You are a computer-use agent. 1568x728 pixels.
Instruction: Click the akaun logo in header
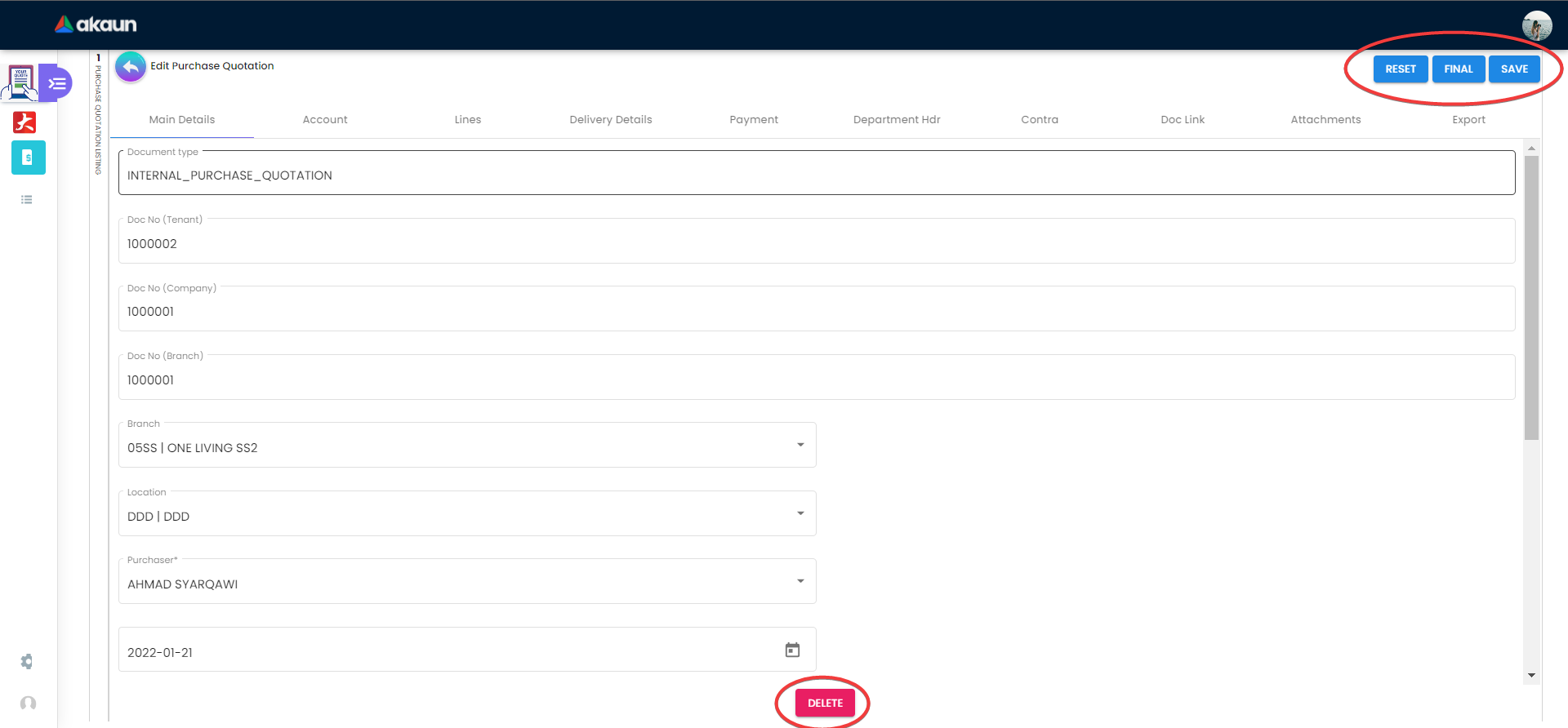pyautogui.click(x=96, y=24)
